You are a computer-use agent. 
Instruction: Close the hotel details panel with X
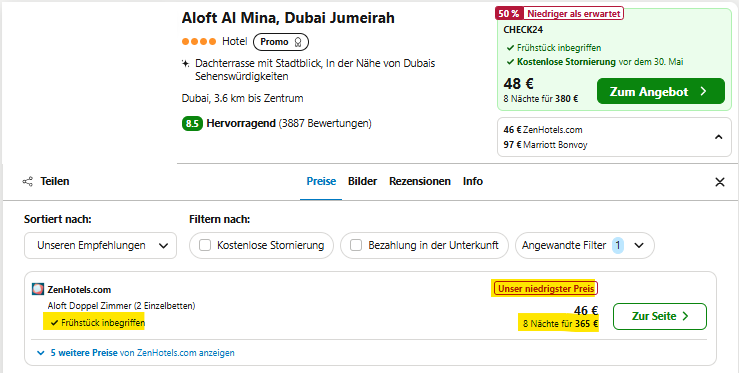[720, 182]
